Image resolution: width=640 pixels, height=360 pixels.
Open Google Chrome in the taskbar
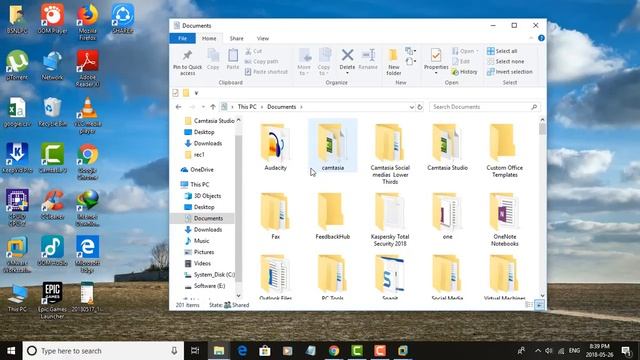(x=334, y=351)
